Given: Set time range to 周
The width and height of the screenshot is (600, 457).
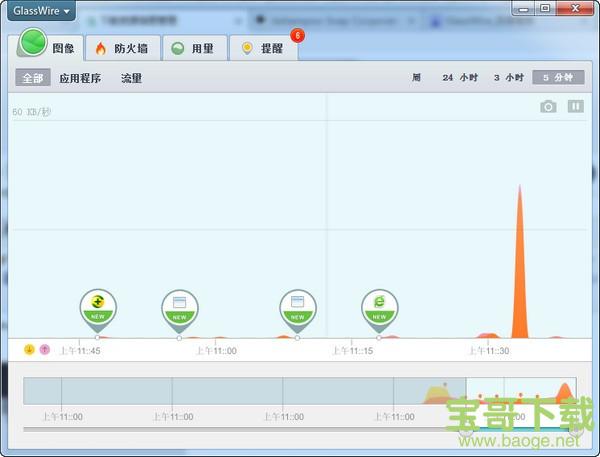Looking at the screenshot, I should (416, 77).
